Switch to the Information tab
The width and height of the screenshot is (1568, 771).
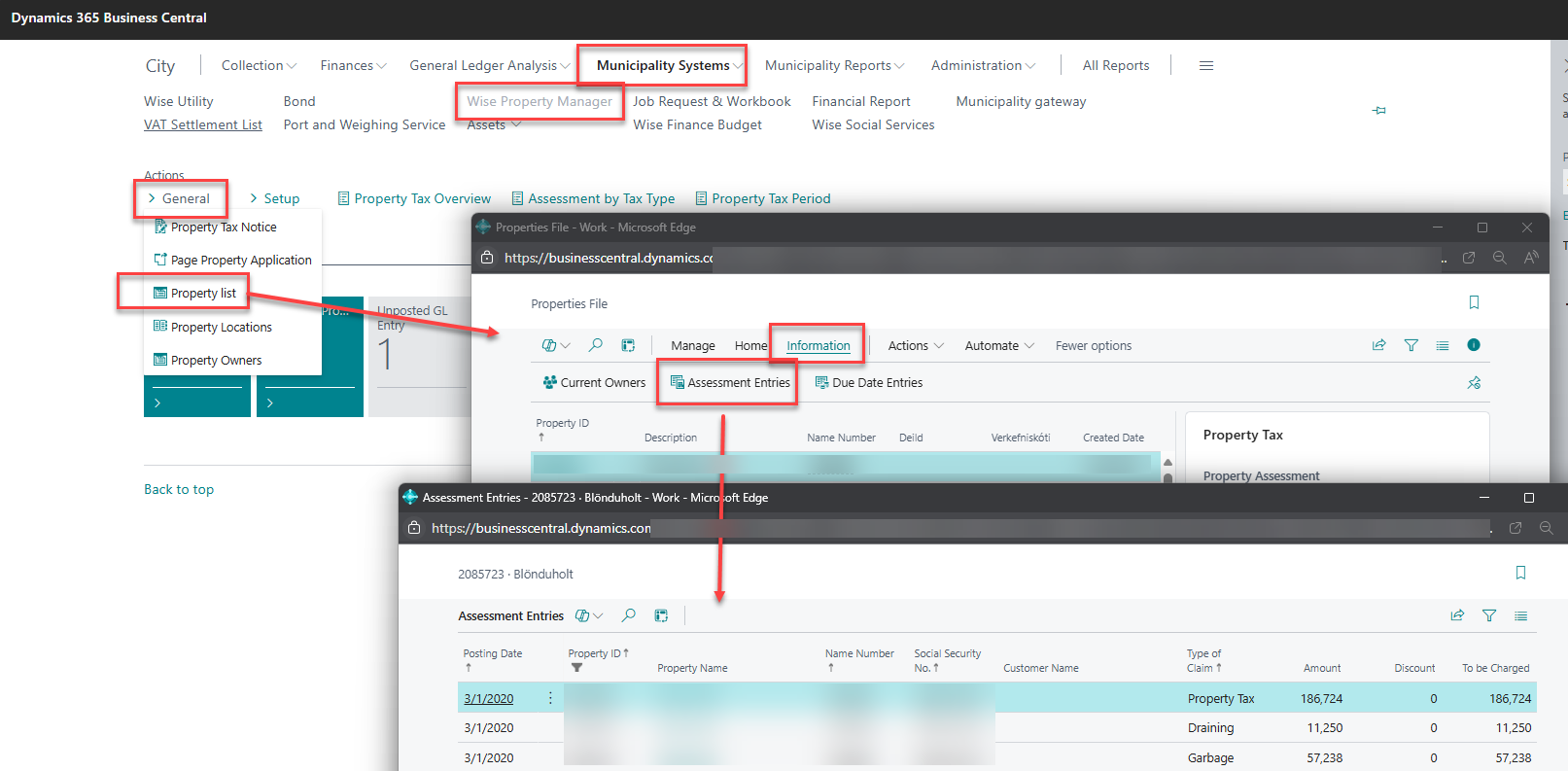point(819,345)
